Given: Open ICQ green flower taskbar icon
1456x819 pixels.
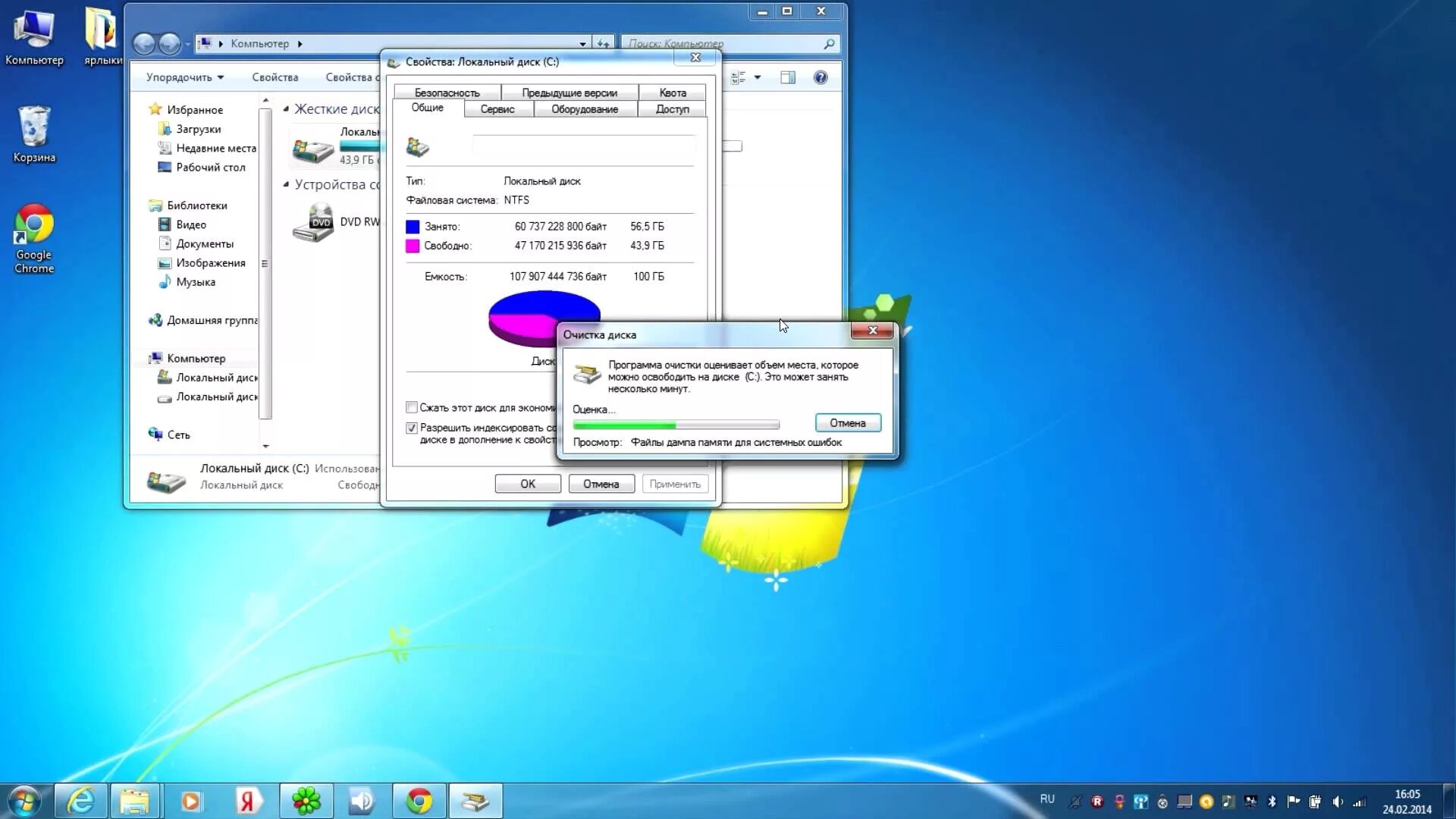Looking at the screenshot, I should 306,801.
